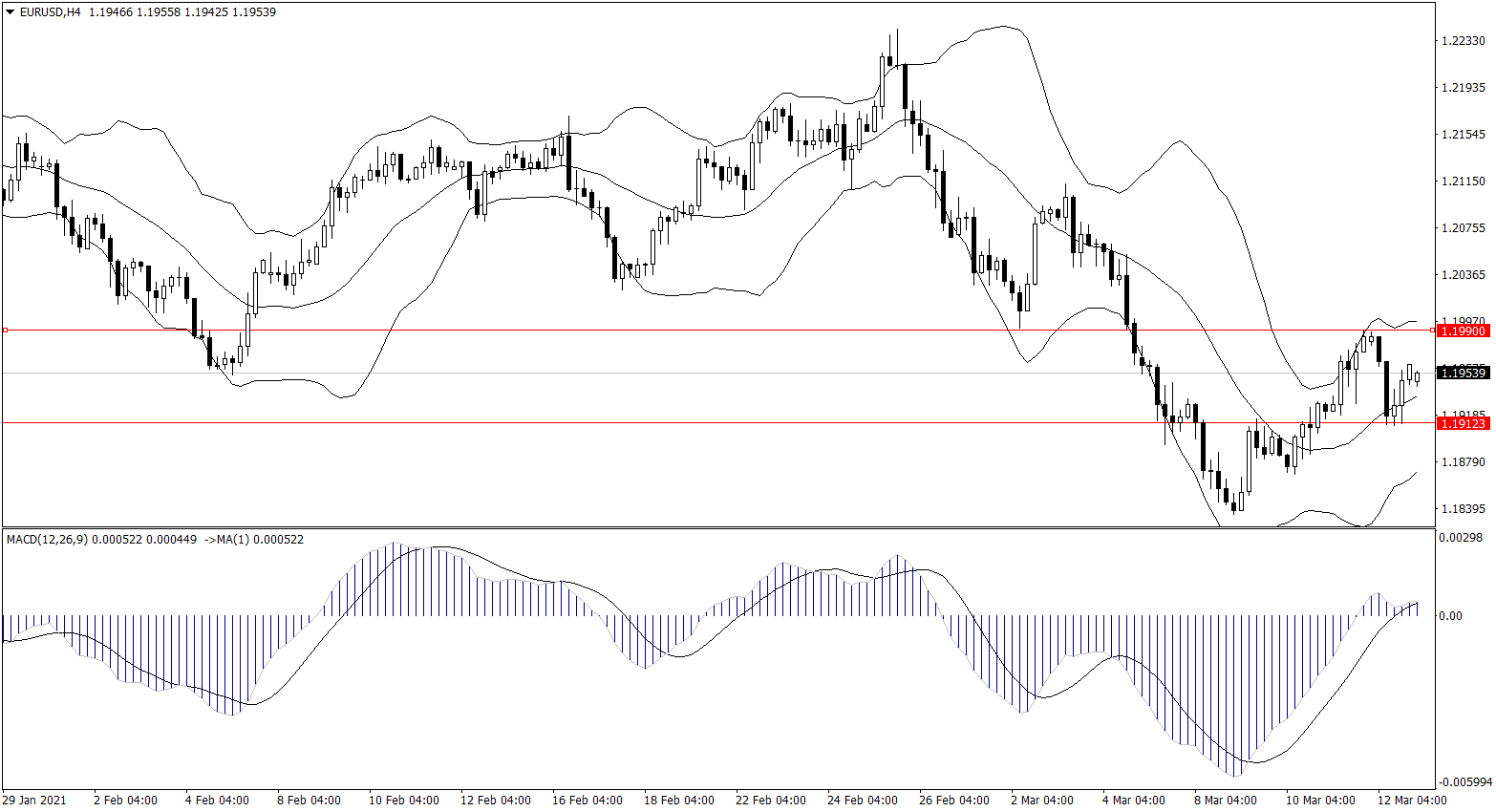This screenshot has height=812, width=1496.
Task: Click the 2 Mar 04:00 time label
Action: (x=1041, y=800)
